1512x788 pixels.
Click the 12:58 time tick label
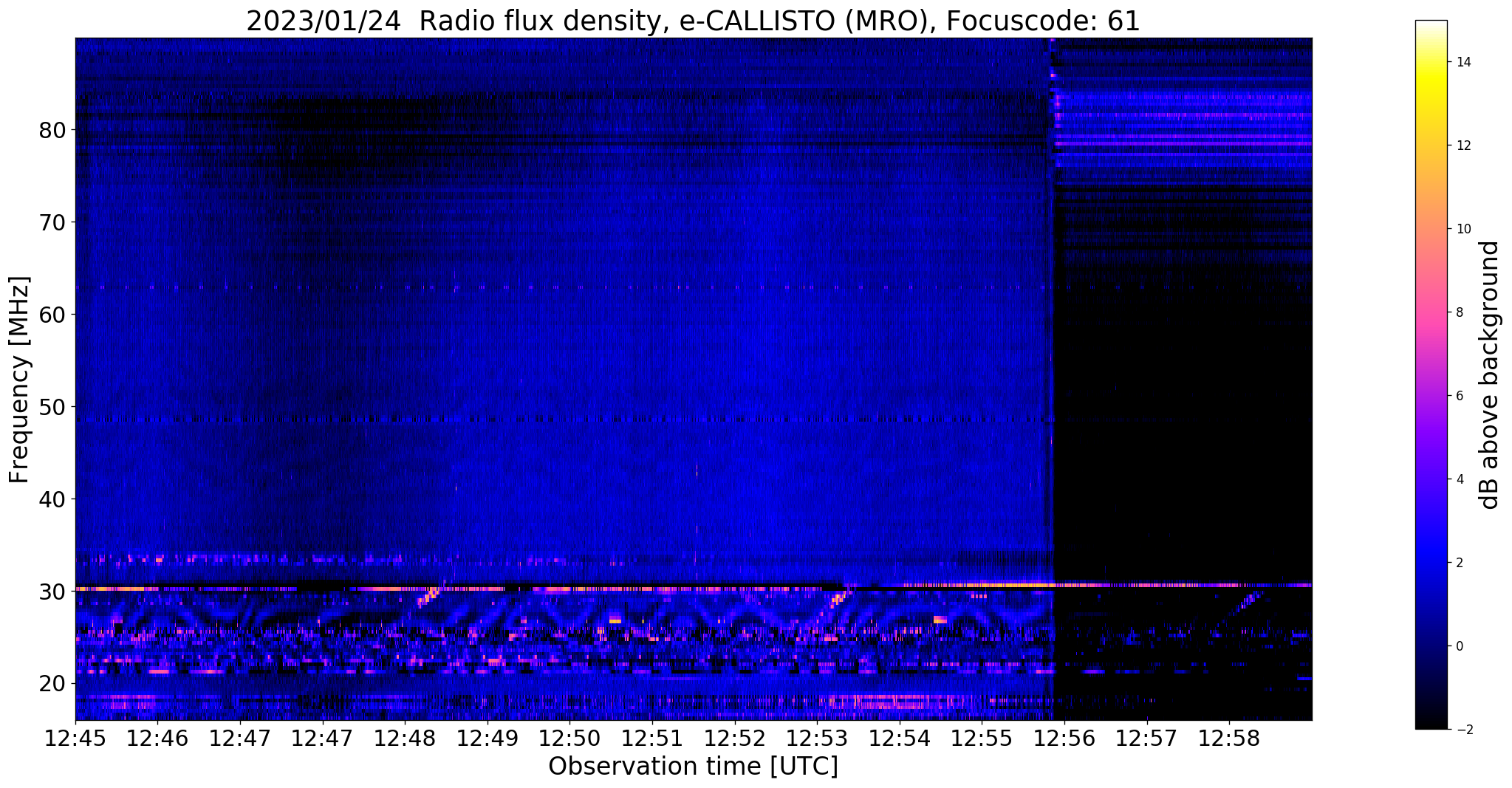point(1229,738)
